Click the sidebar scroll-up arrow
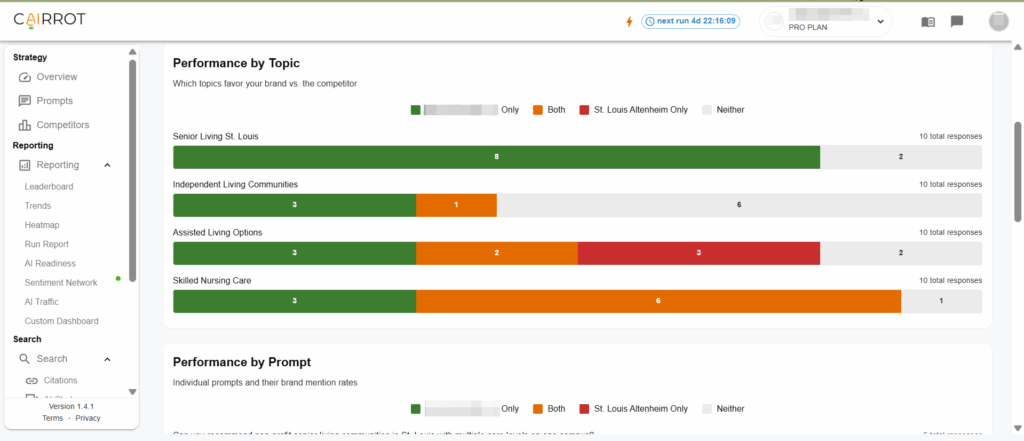The height and width of the screenshot is (441, 1024). click(133, 52)
